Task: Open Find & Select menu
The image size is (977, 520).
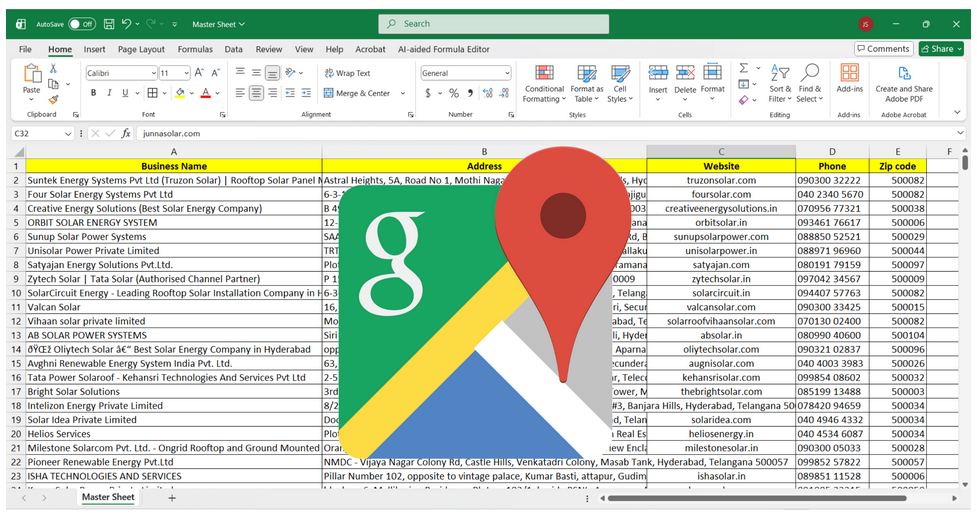Action: pos(809,84)
